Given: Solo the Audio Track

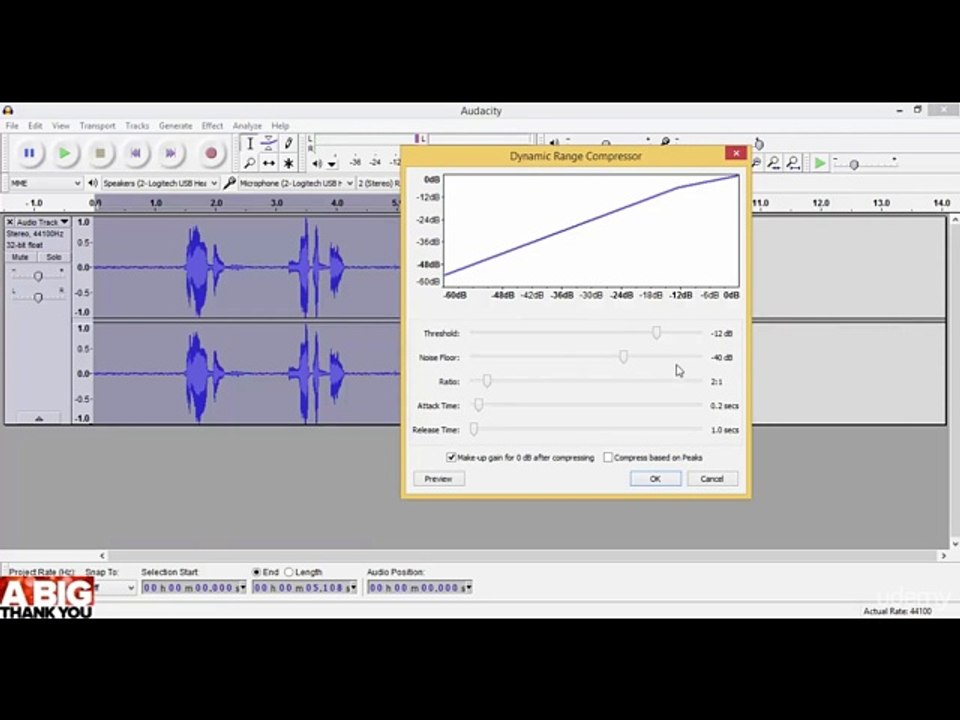Looking at the screenshot, I should click(x=54, y=257).
